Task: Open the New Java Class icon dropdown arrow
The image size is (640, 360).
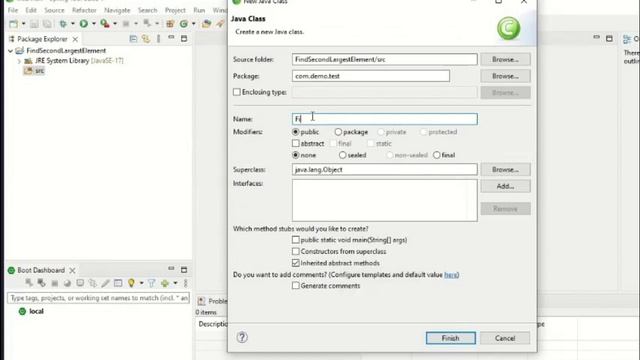Action: point(193,24)
